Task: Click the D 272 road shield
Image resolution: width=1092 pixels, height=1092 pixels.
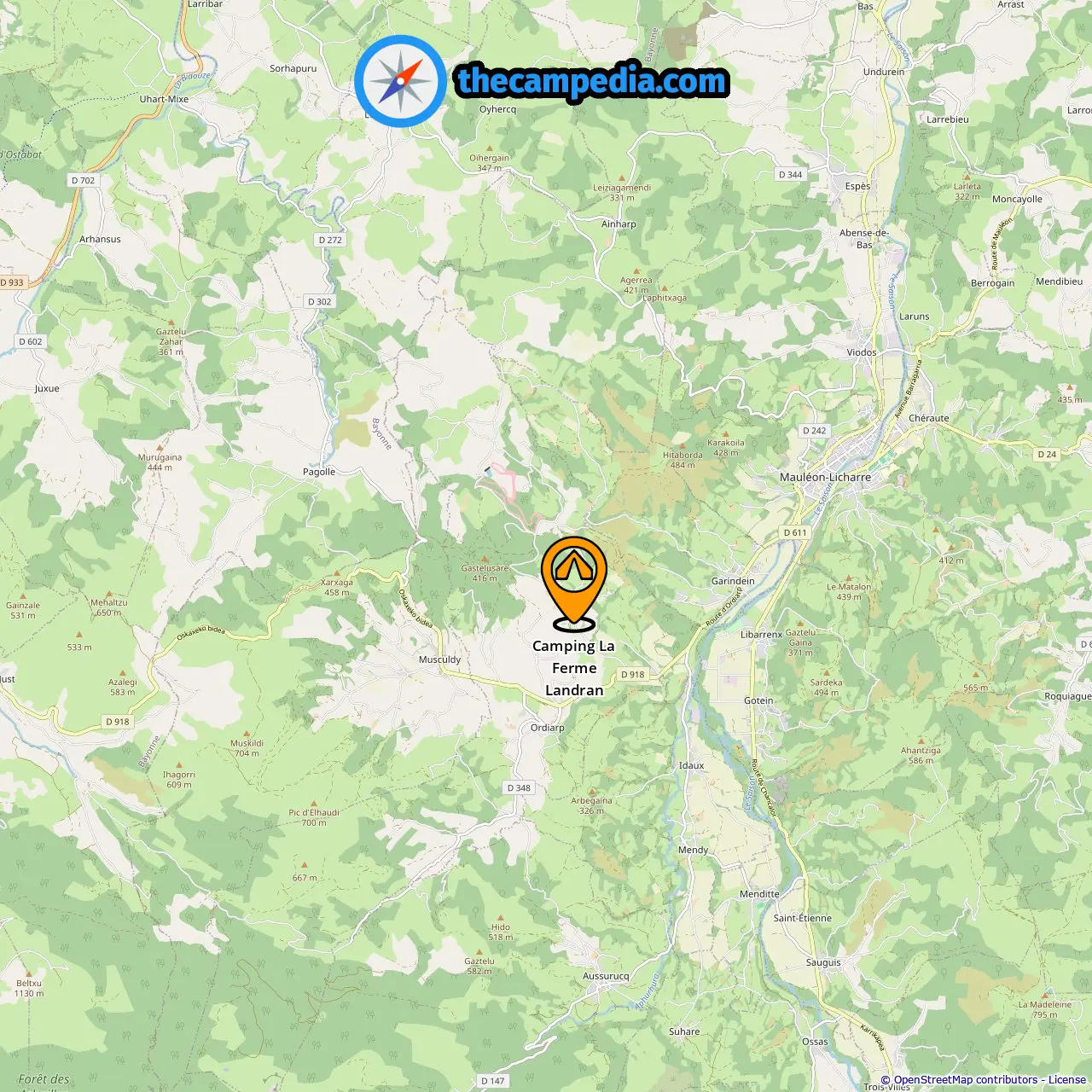Action: point(330,240)
